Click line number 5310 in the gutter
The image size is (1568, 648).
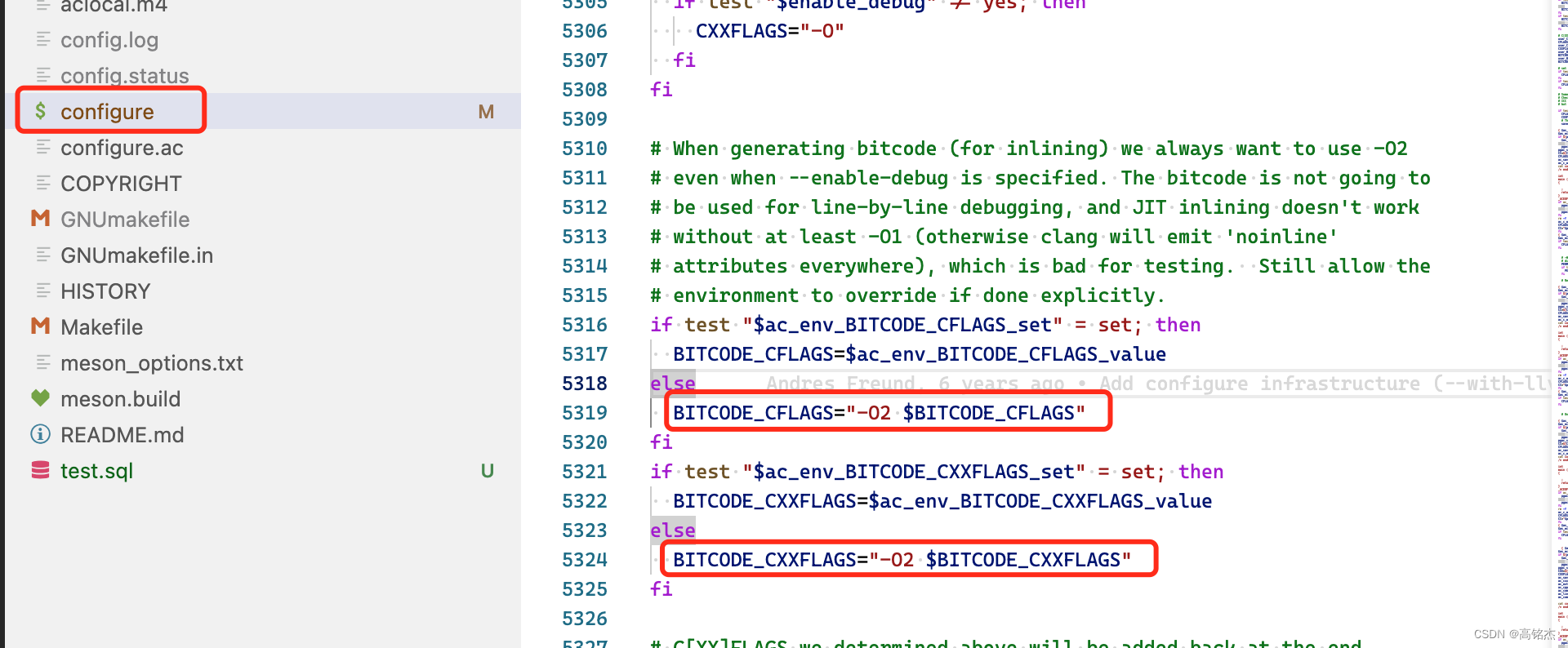point(585,149)
